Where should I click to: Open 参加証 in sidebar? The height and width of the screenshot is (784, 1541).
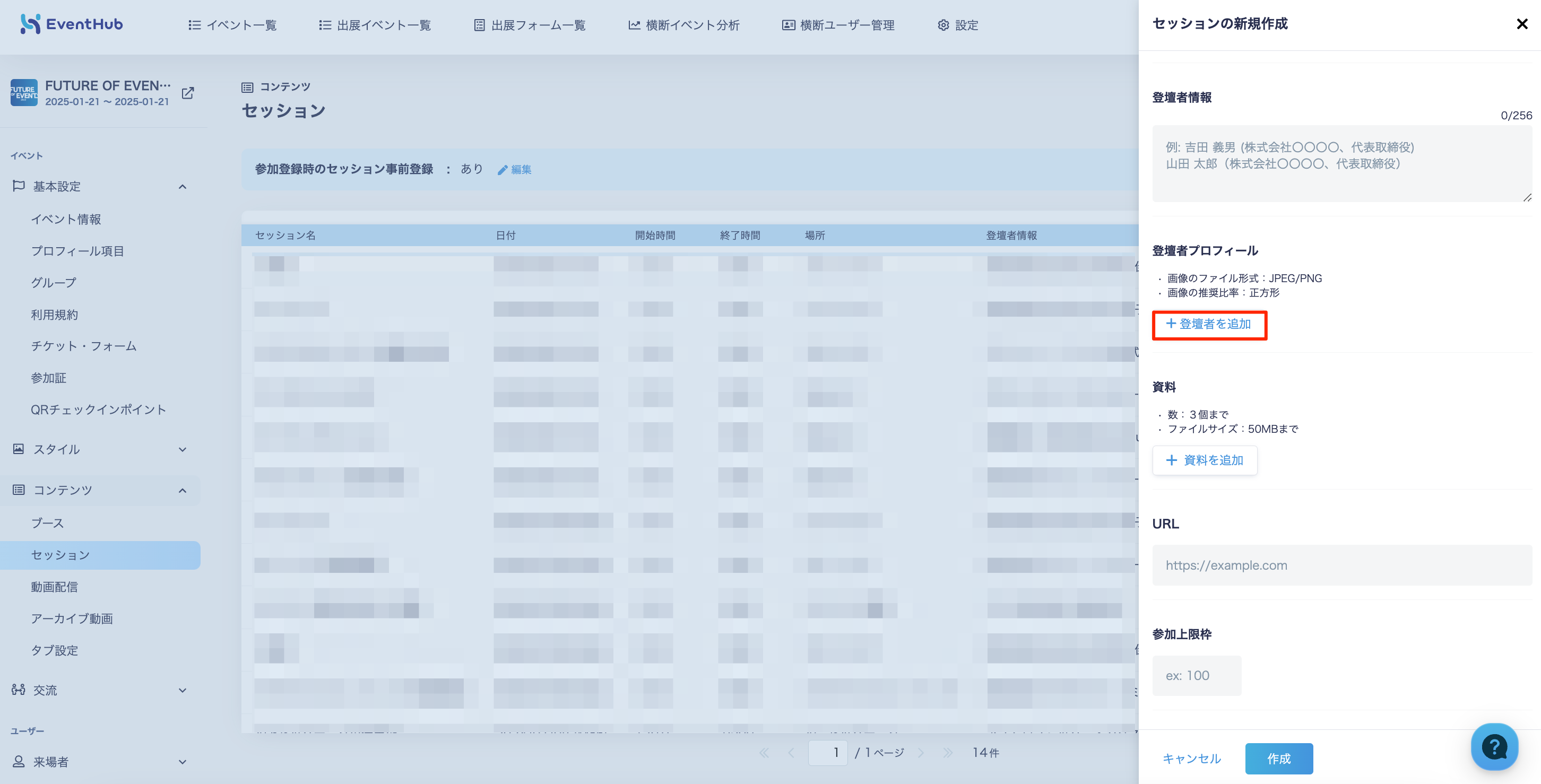[48, 378]
